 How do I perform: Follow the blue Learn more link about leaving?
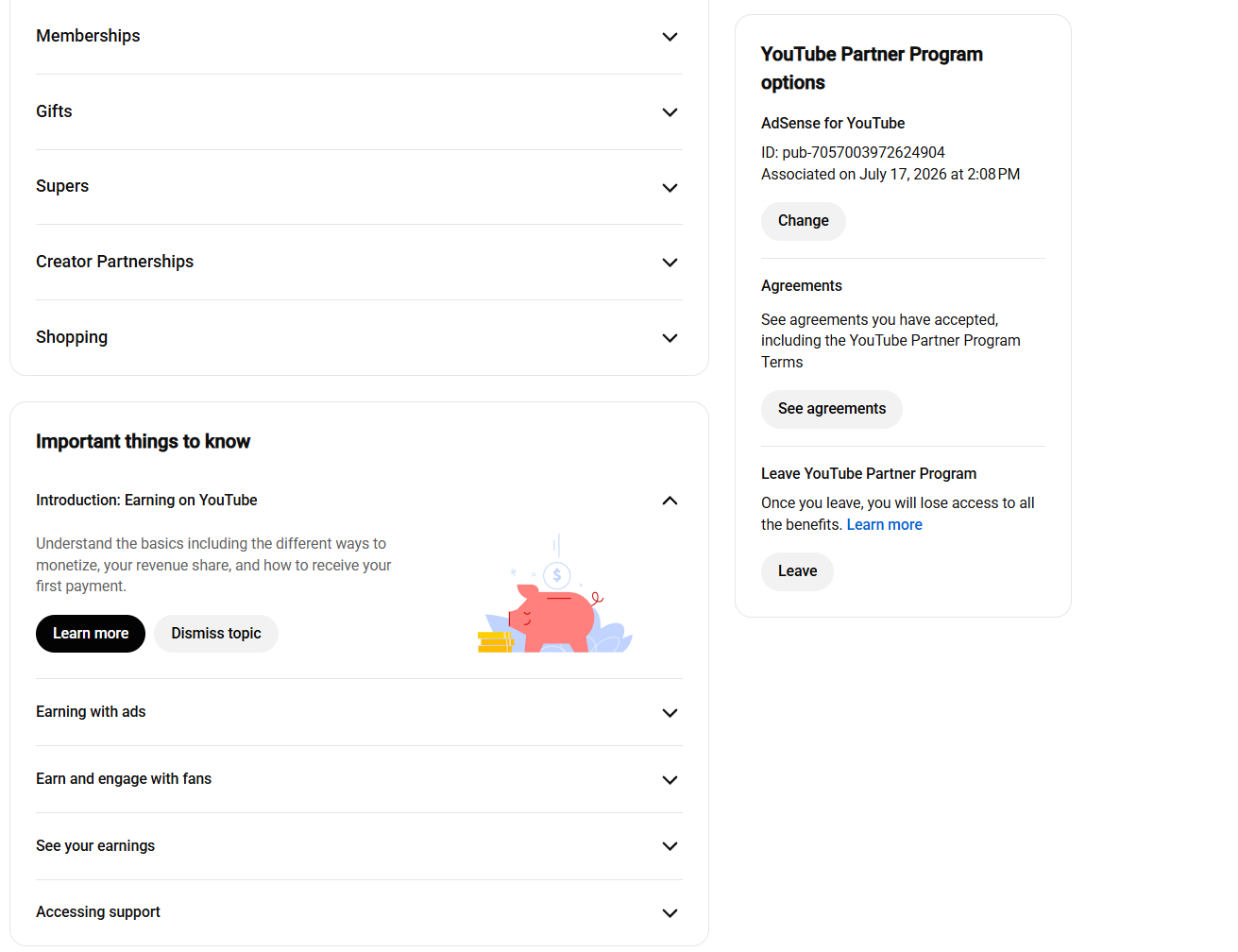tap(885, 525)
